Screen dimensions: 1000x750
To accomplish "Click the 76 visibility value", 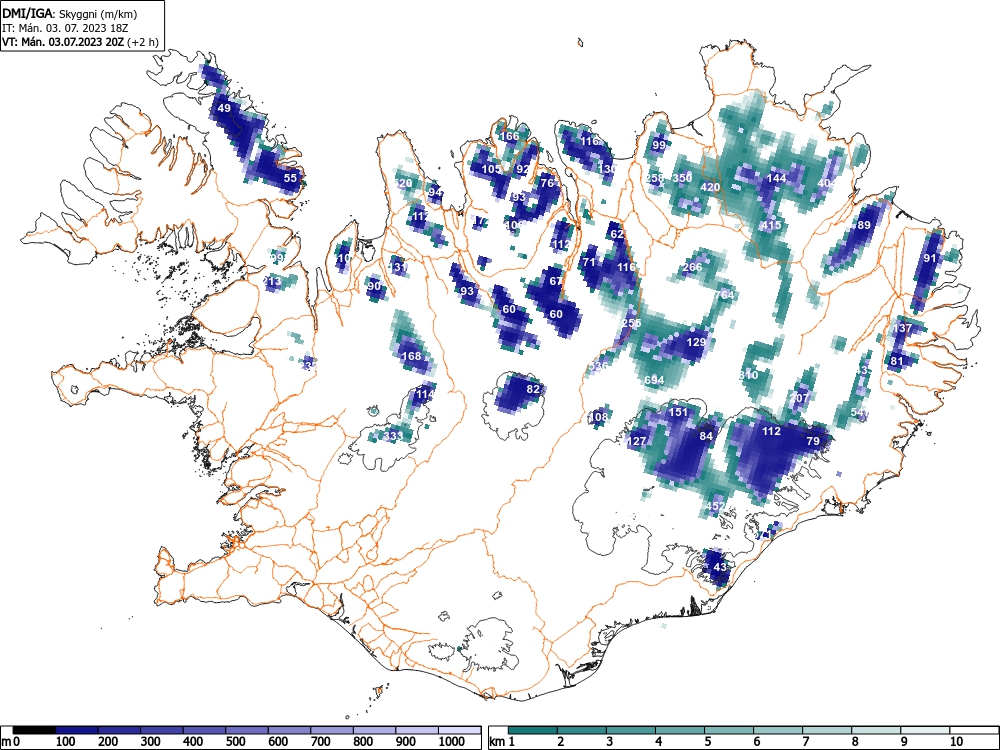I will [547, 183].
